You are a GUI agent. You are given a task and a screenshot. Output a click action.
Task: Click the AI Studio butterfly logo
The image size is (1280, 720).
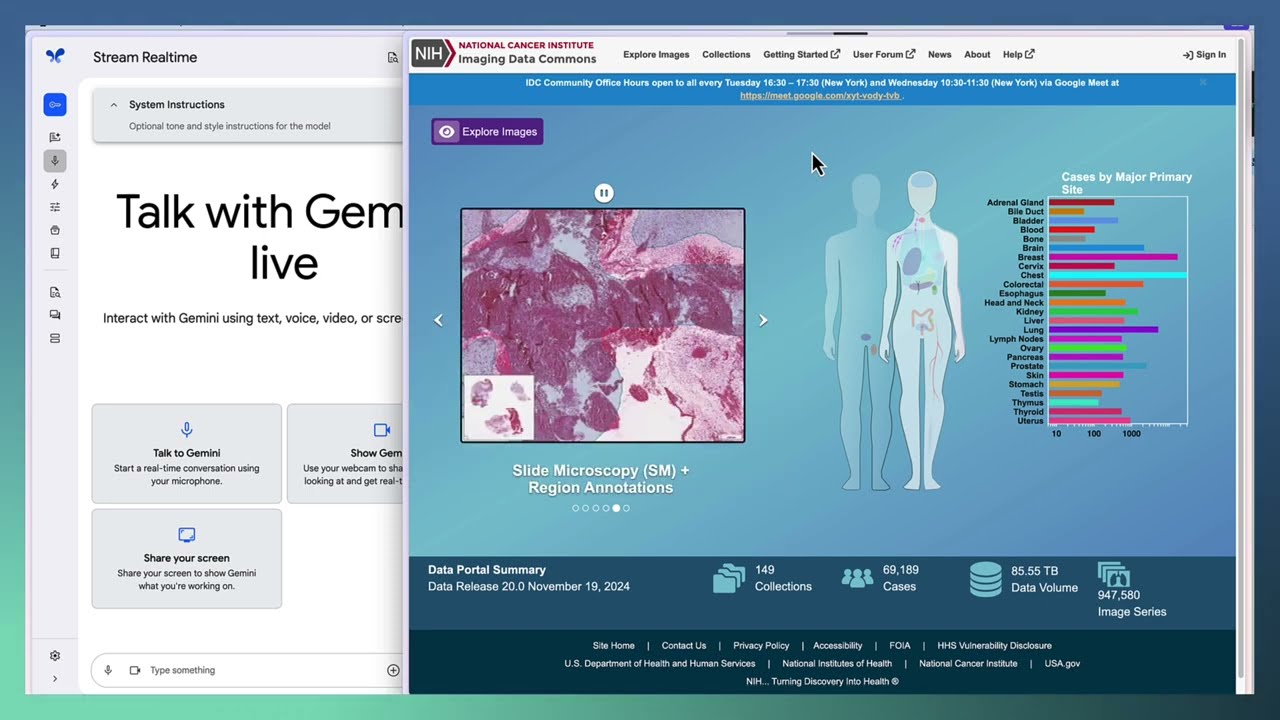tap(55, 57)
